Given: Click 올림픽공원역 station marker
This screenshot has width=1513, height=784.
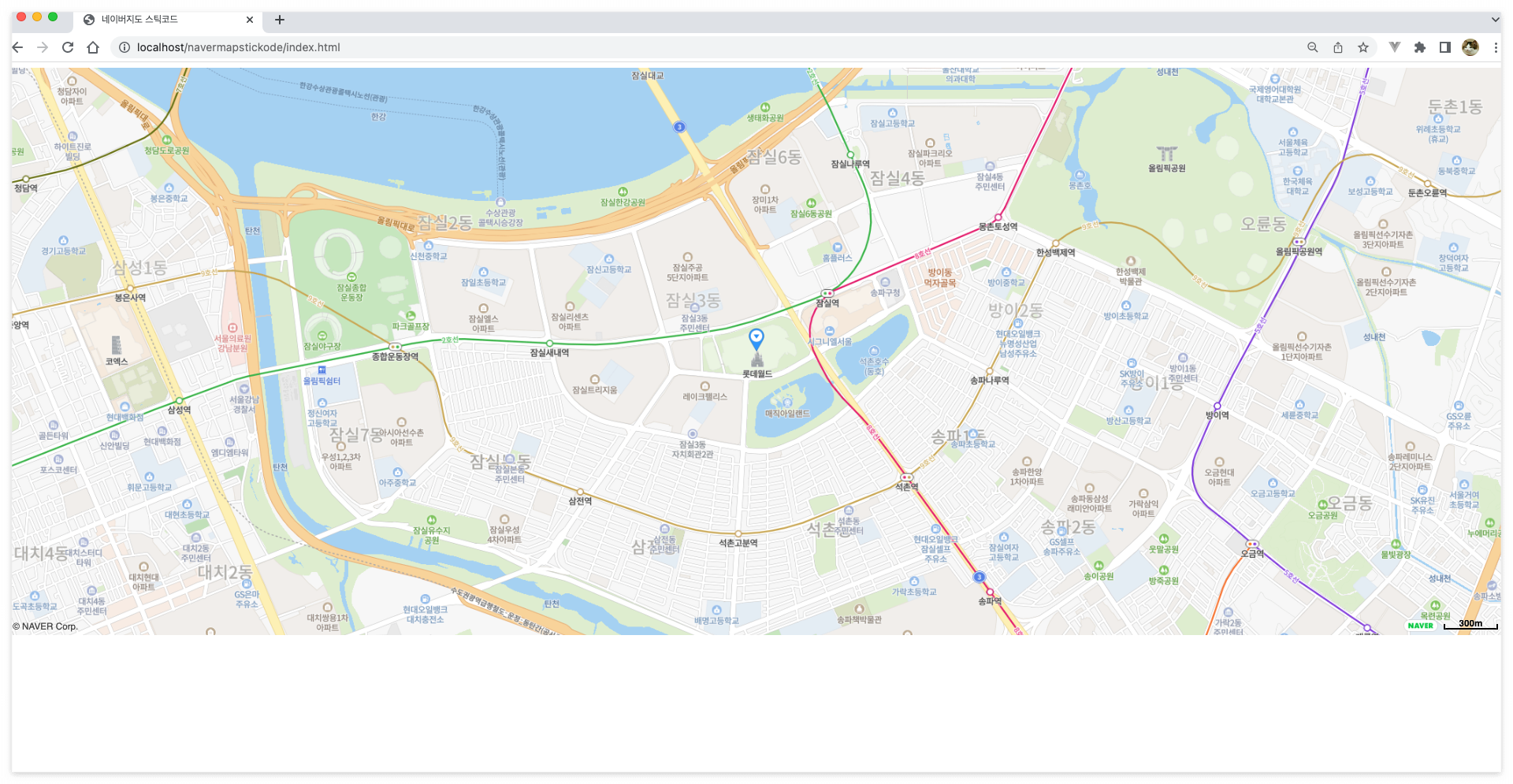Looking at the screenshot, I should (x=1299, y=242).
